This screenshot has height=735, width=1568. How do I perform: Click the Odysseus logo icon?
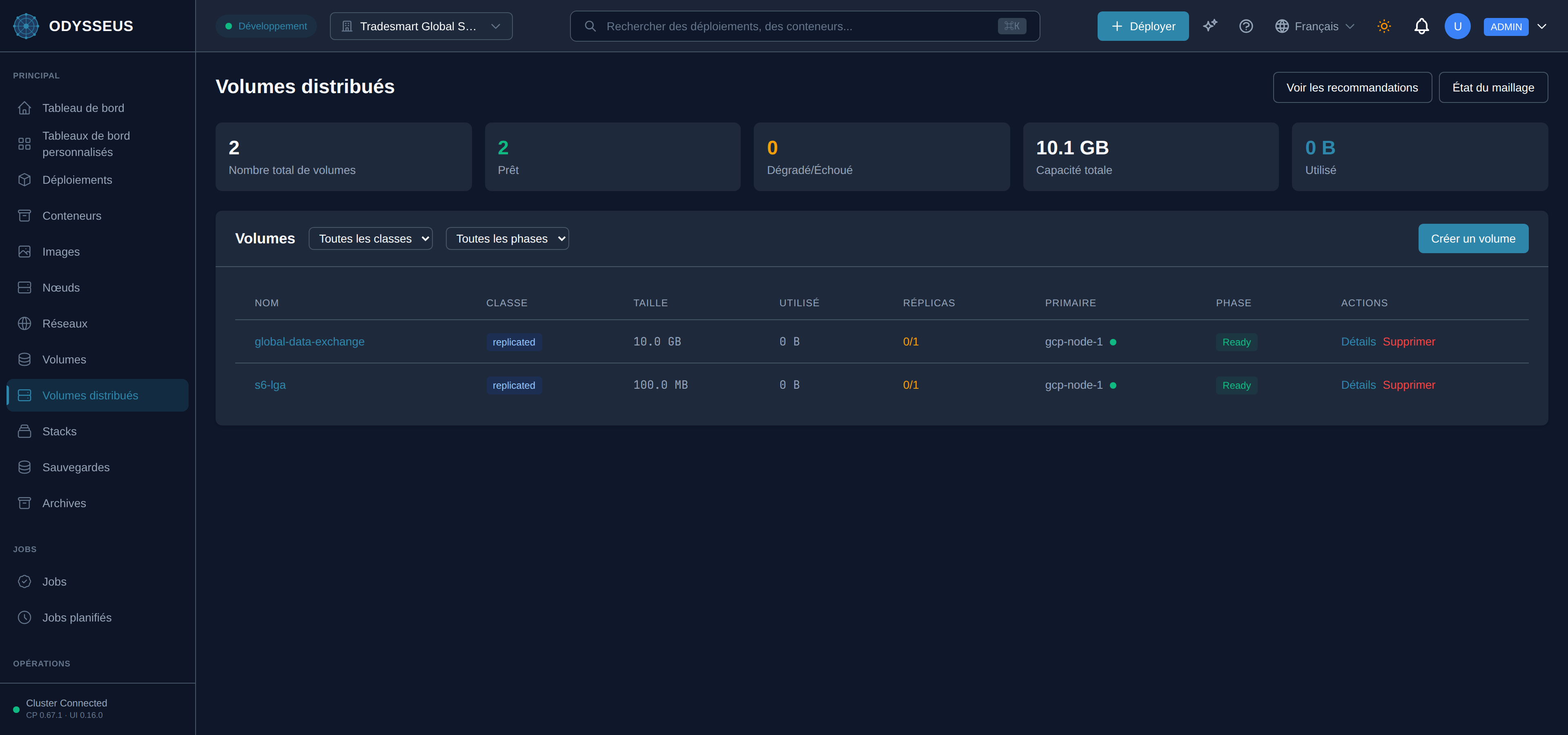click(x=26, y=26)
